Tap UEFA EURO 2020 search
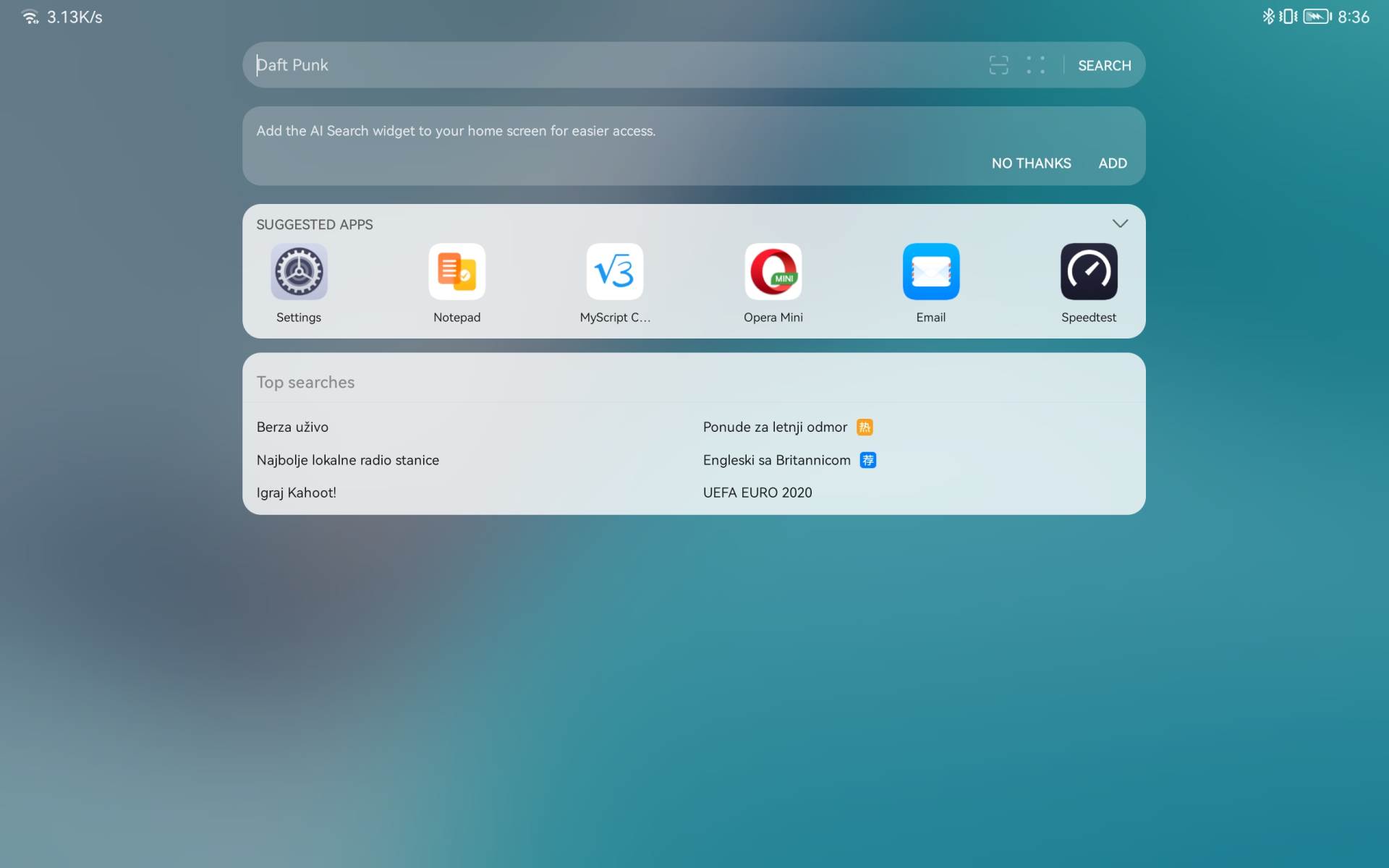Screen dimensions: 1389x868 tap(757, 493)
